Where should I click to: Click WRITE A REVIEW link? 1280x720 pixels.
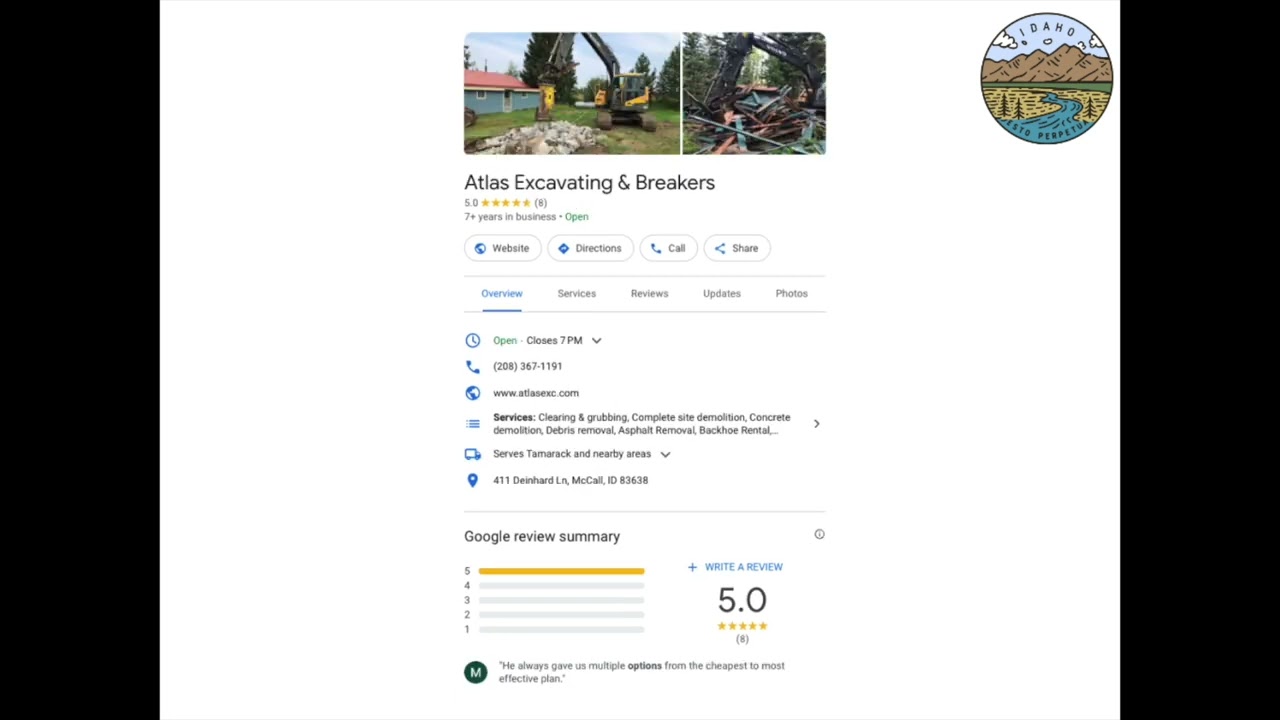coord(735,567)
